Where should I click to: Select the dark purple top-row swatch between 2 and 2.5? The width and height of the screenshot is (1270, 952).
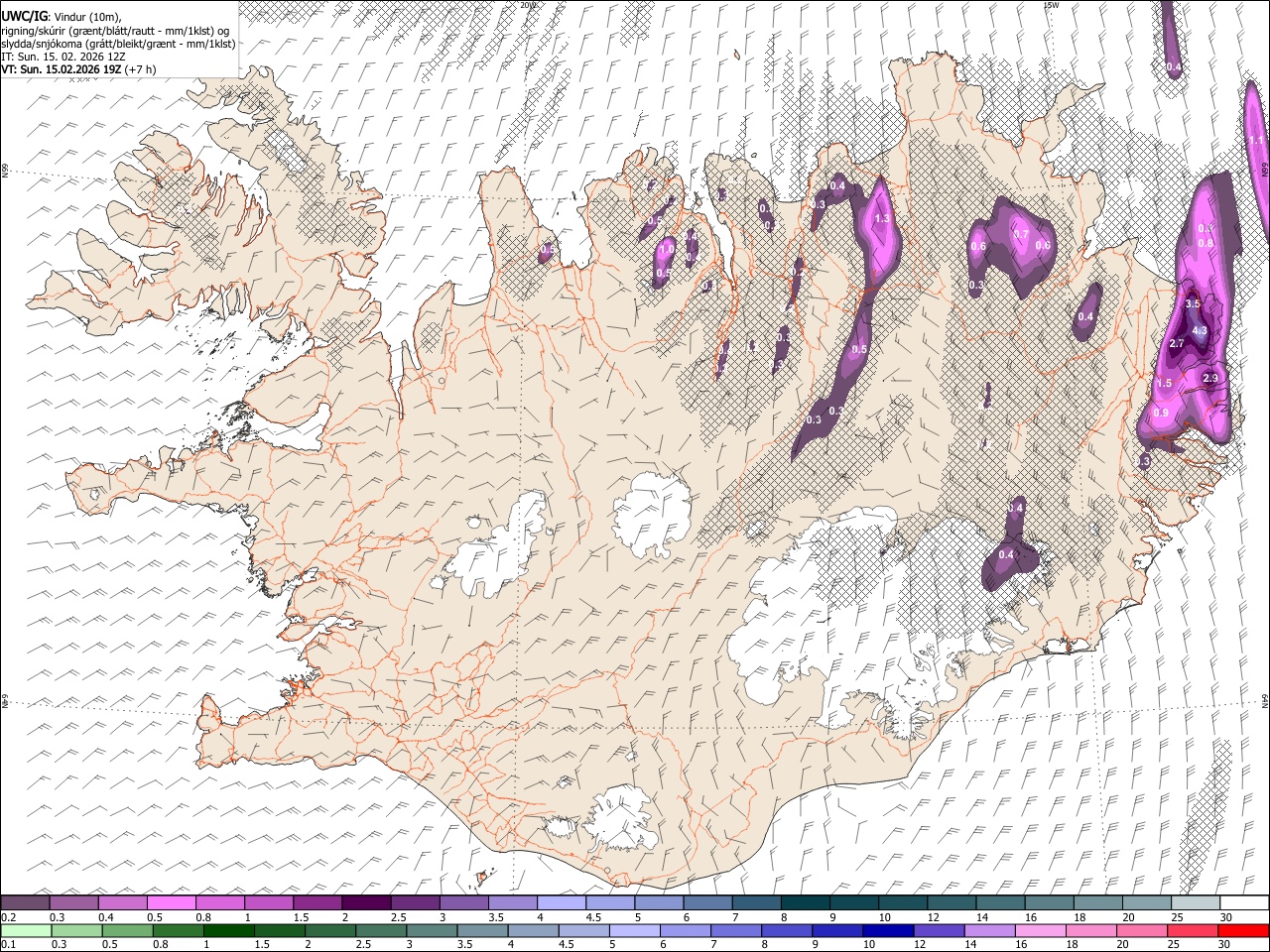[366, 903]
